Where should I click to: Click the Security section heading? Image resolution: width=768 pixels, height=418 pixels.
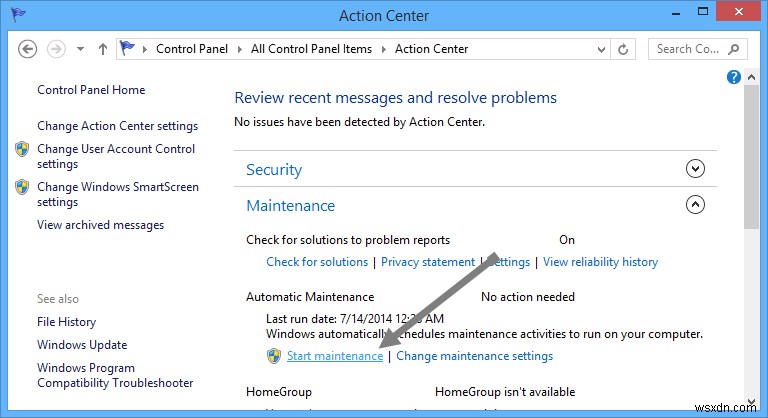(x=274, y=170)
